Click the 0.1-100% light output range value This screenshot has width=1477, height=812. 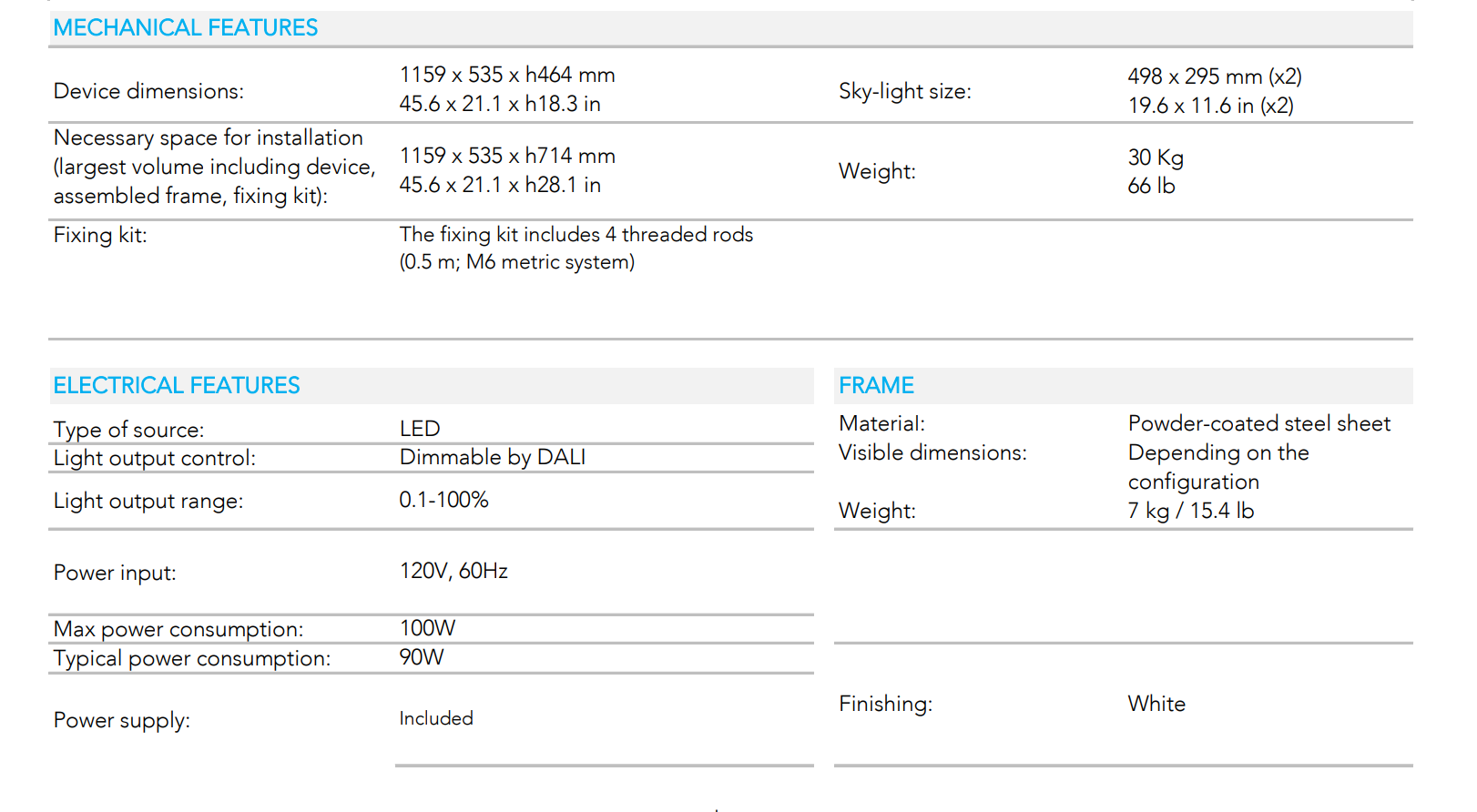click(443, 500)
